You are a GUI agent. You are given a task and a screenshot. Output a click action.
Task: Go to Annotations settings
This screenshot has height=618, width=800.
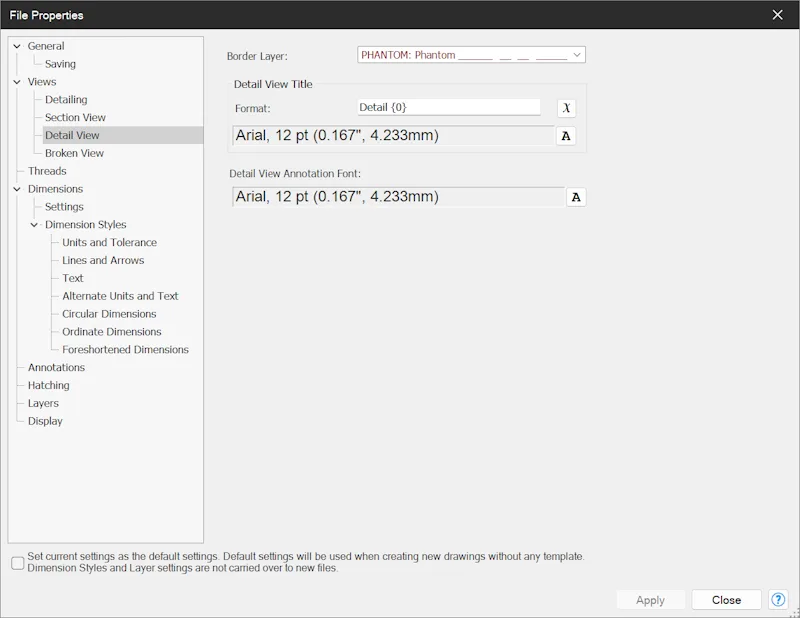[56, 367]
